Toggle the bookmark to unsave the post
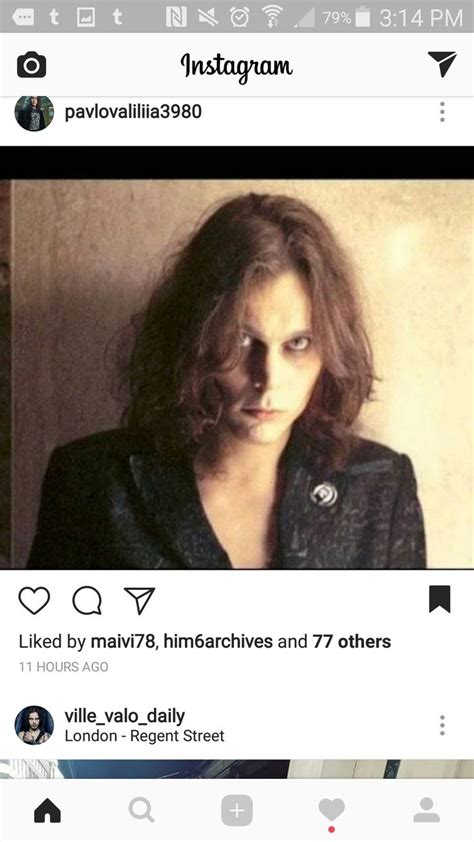Screen dimensions: 474x842 click(x=440, y=599)
